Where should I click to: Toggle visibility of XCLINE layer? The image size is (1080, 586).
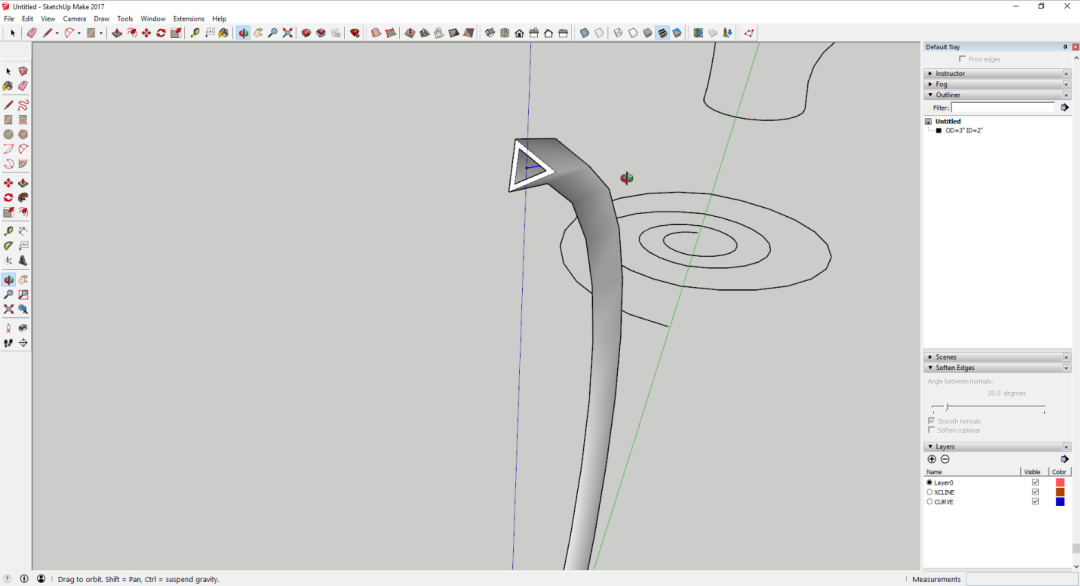click(1035, 492)
